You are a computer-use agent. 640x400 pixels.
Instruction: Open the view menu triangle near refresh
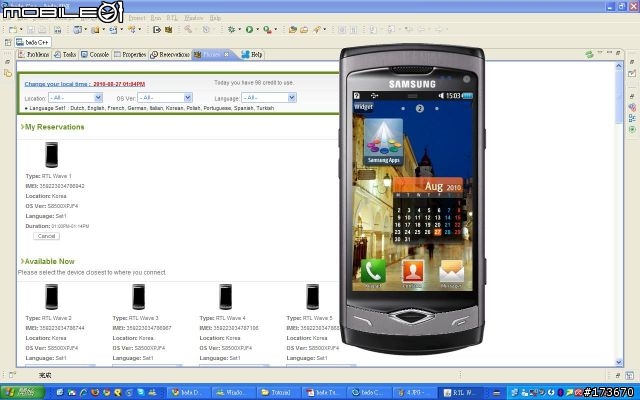pyautogui.click(x=600, y=52)
